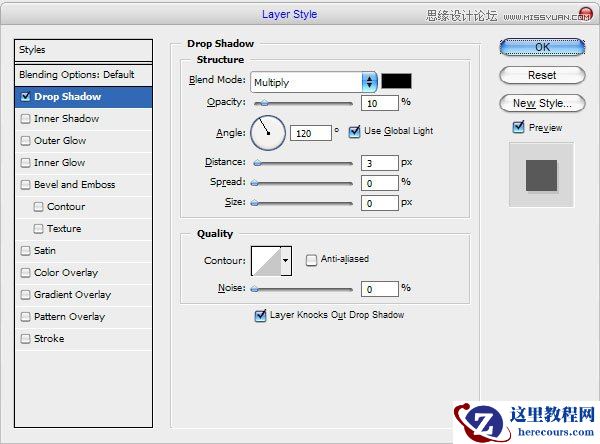Enable the Outer Glow checkbox
This screenshot has width=600, height=444.
tap(26, 141)
